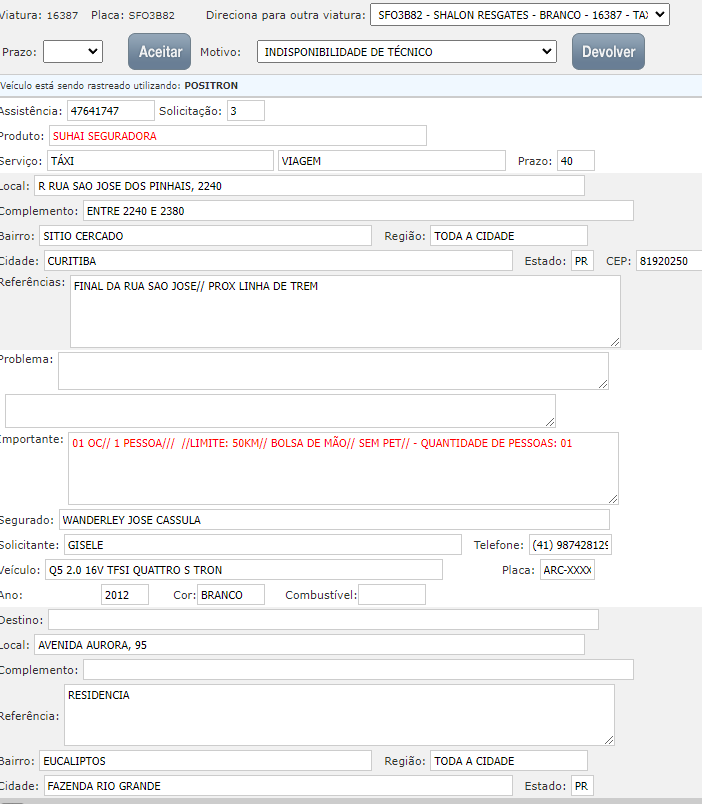Image resolution: width=702 pixels, height=804 pixels.
Task: Click the Produto field showing SUHAI SEGURADORA
Action: pyautogui.click(x=237, y=135)
